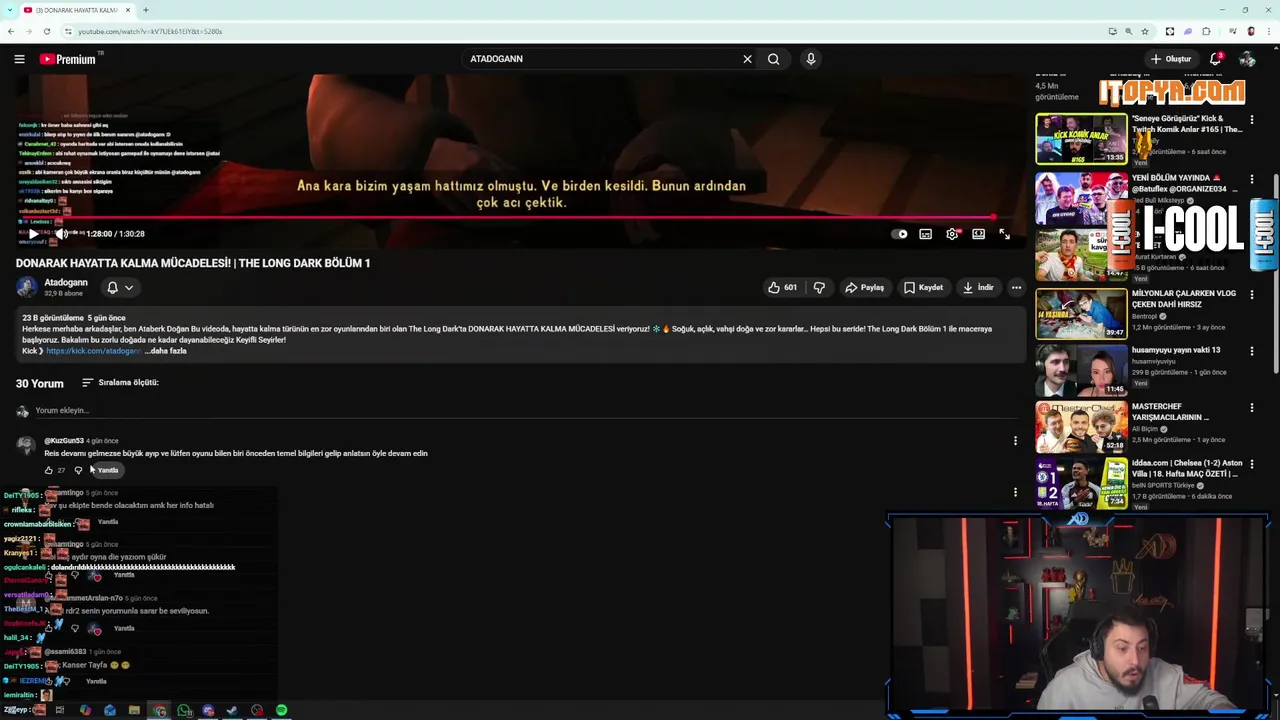The image size is (1280, 720).
Task: Enter fullscreen mode
Action: 1004,234
